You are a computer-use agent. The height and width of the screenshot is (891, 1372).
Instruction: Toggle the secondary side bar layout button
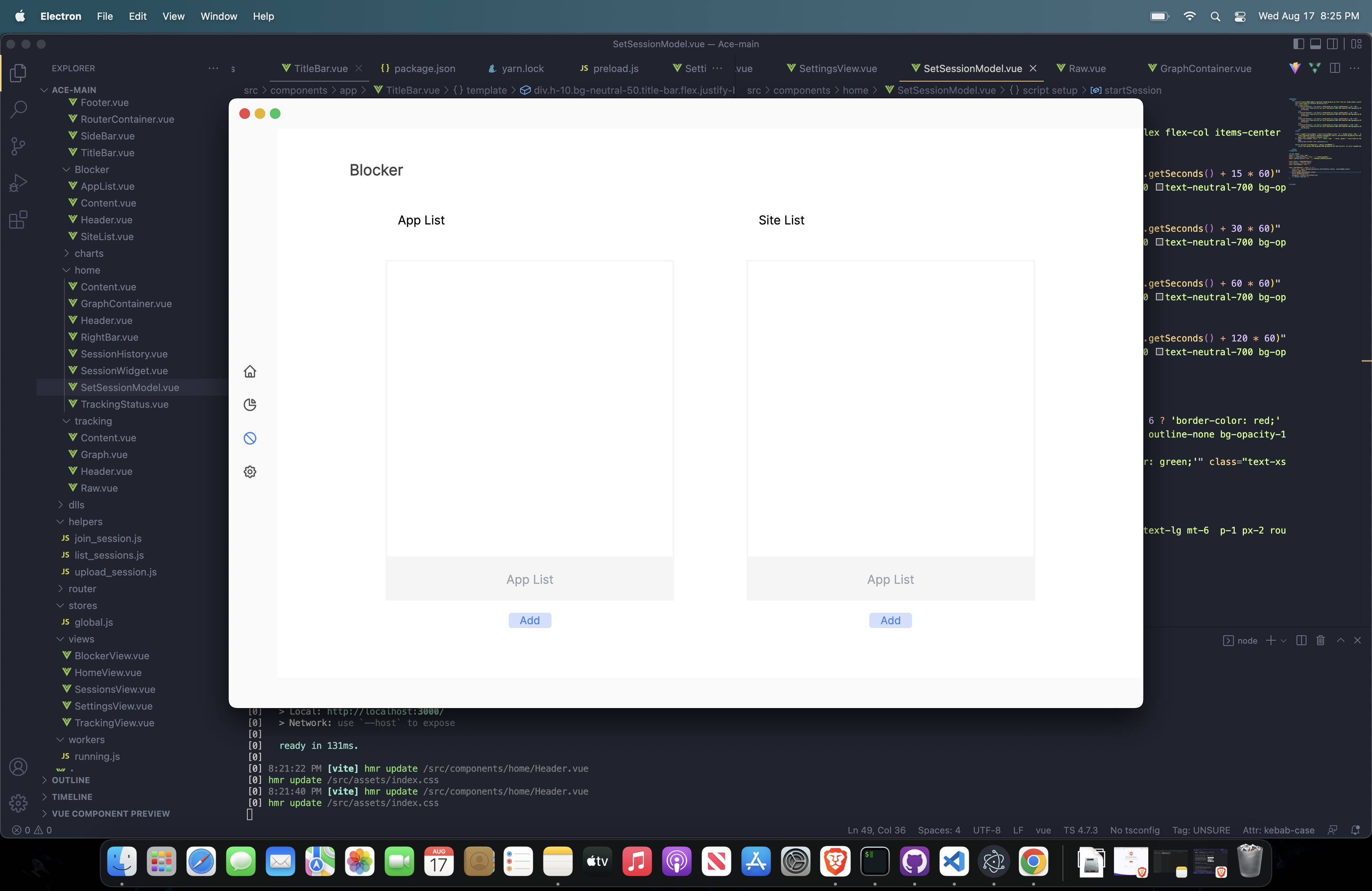click(1332, 44)
